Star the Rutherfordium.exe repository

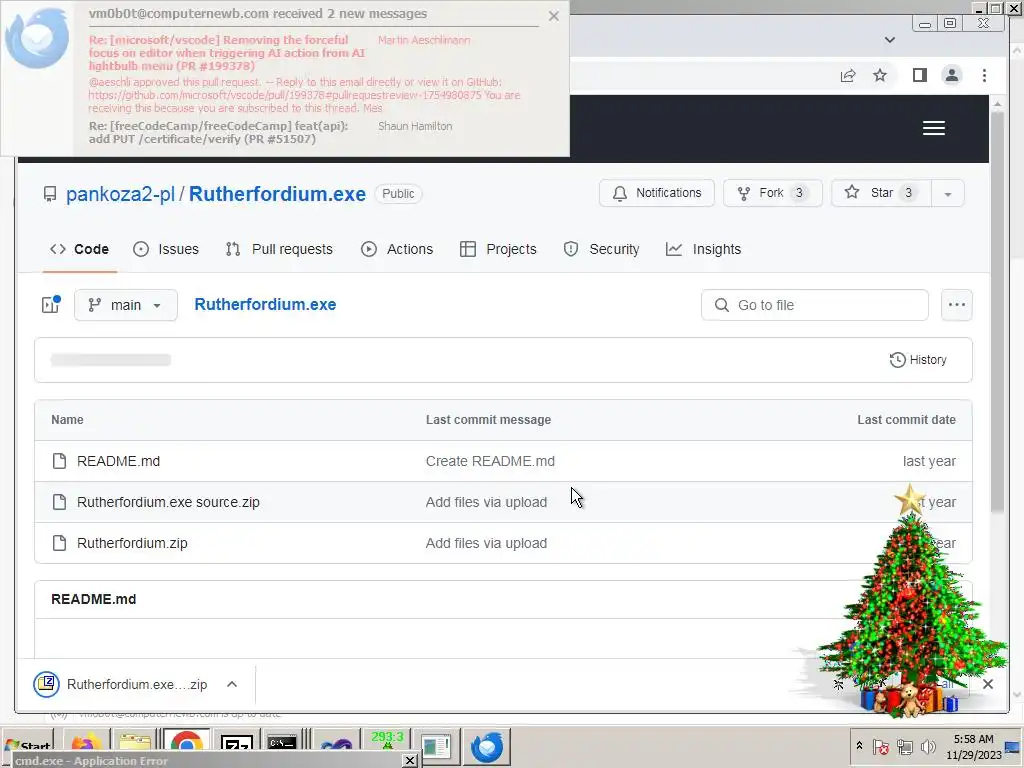[881, 193]
